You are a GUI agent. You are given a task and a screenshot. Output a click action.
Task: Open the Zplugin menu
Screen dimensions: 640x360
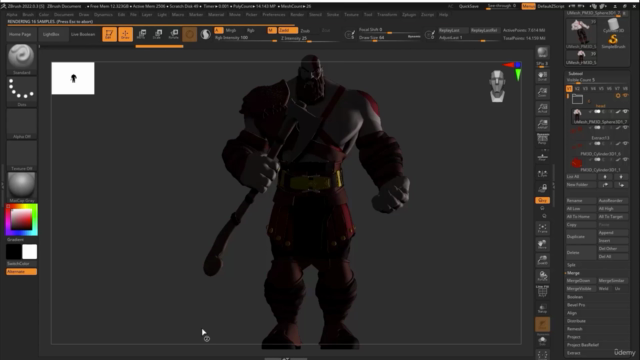[409, 14]
